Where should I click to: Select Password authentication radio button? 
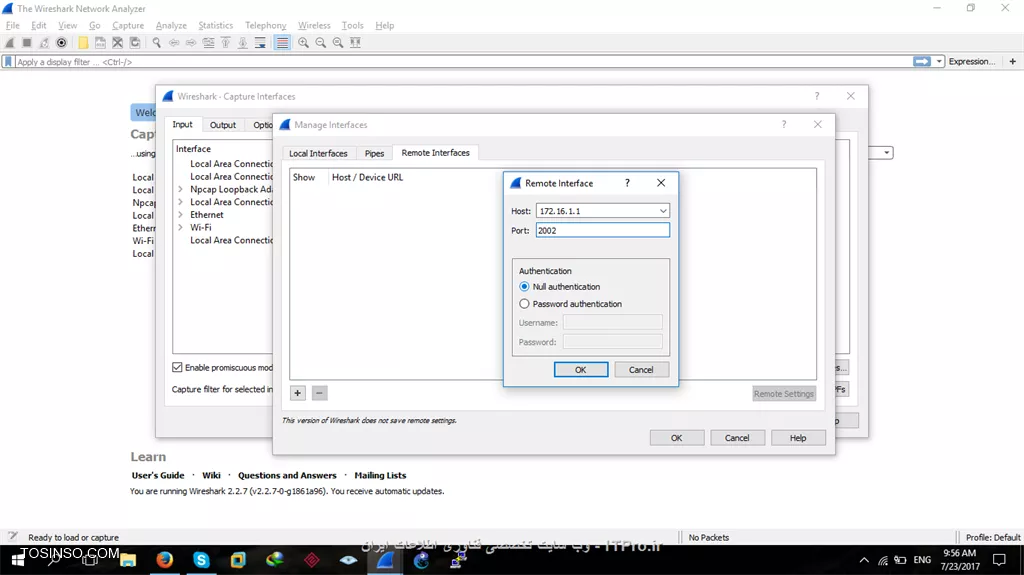tap(524, 304)
